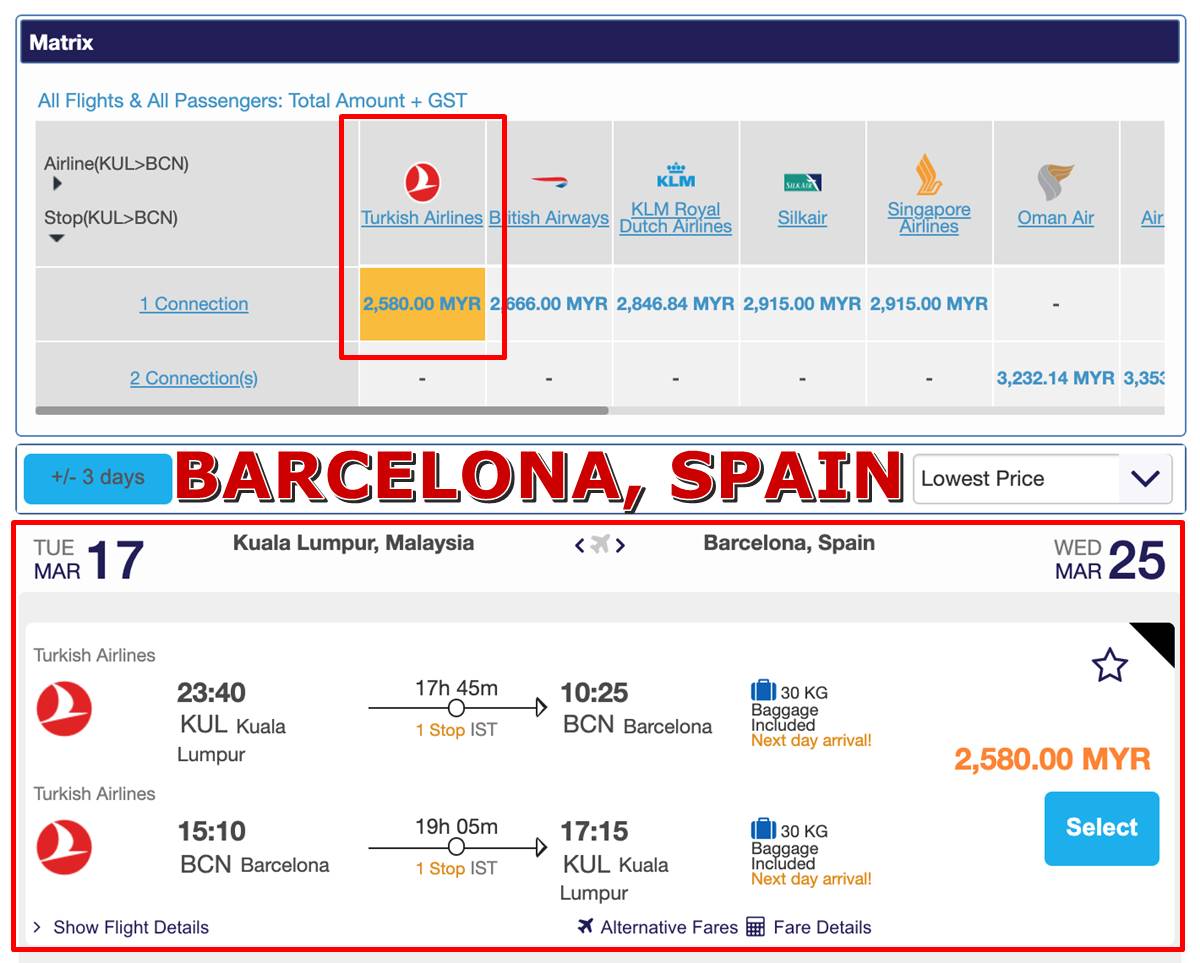This screenshot has height=963, width=1200.
Task: Filter by 2 Connection(s) row
Action: pos(194,378)
